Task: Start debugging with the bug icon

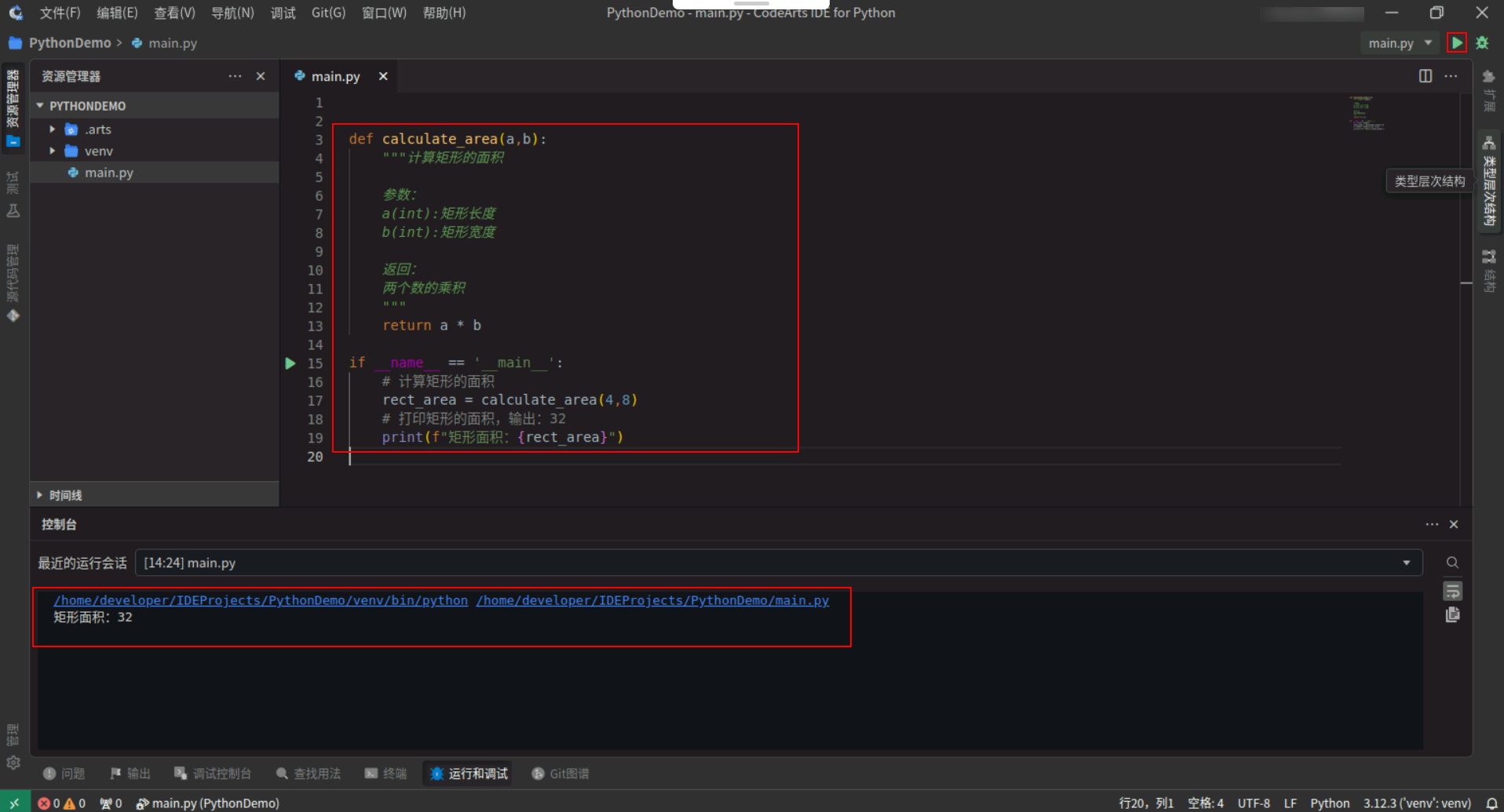Action: coord(1483,43)
